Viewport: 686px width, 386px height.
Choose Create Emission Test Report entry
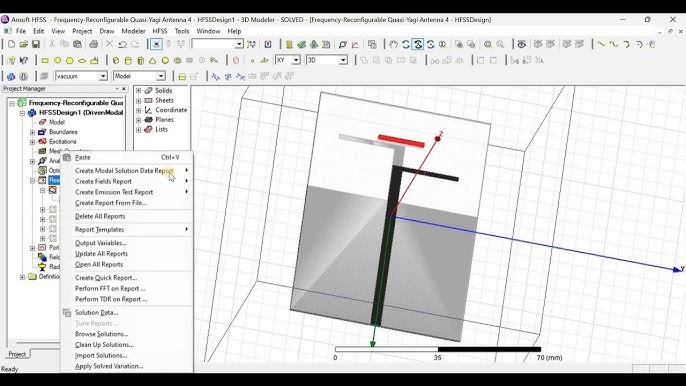click(x=127, y=192)
